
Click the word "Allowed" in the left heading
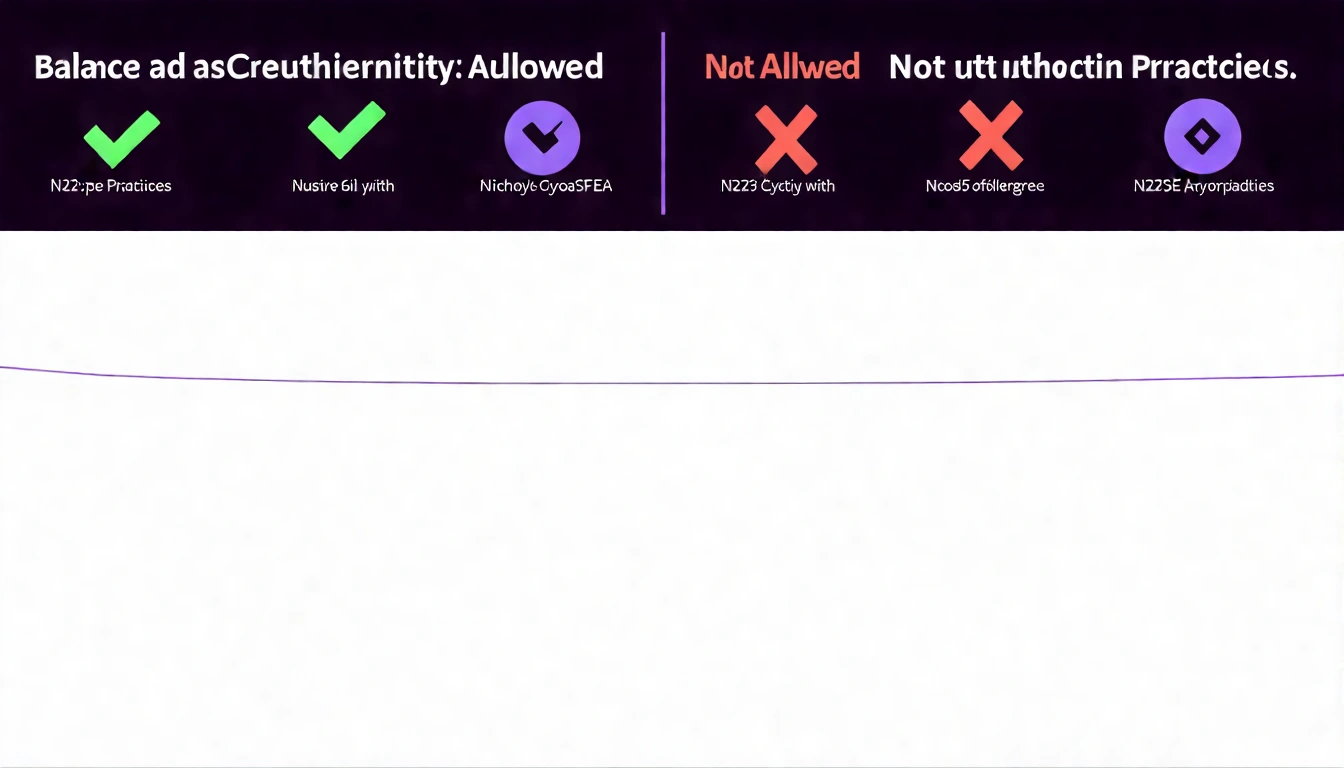click(540, 67)
